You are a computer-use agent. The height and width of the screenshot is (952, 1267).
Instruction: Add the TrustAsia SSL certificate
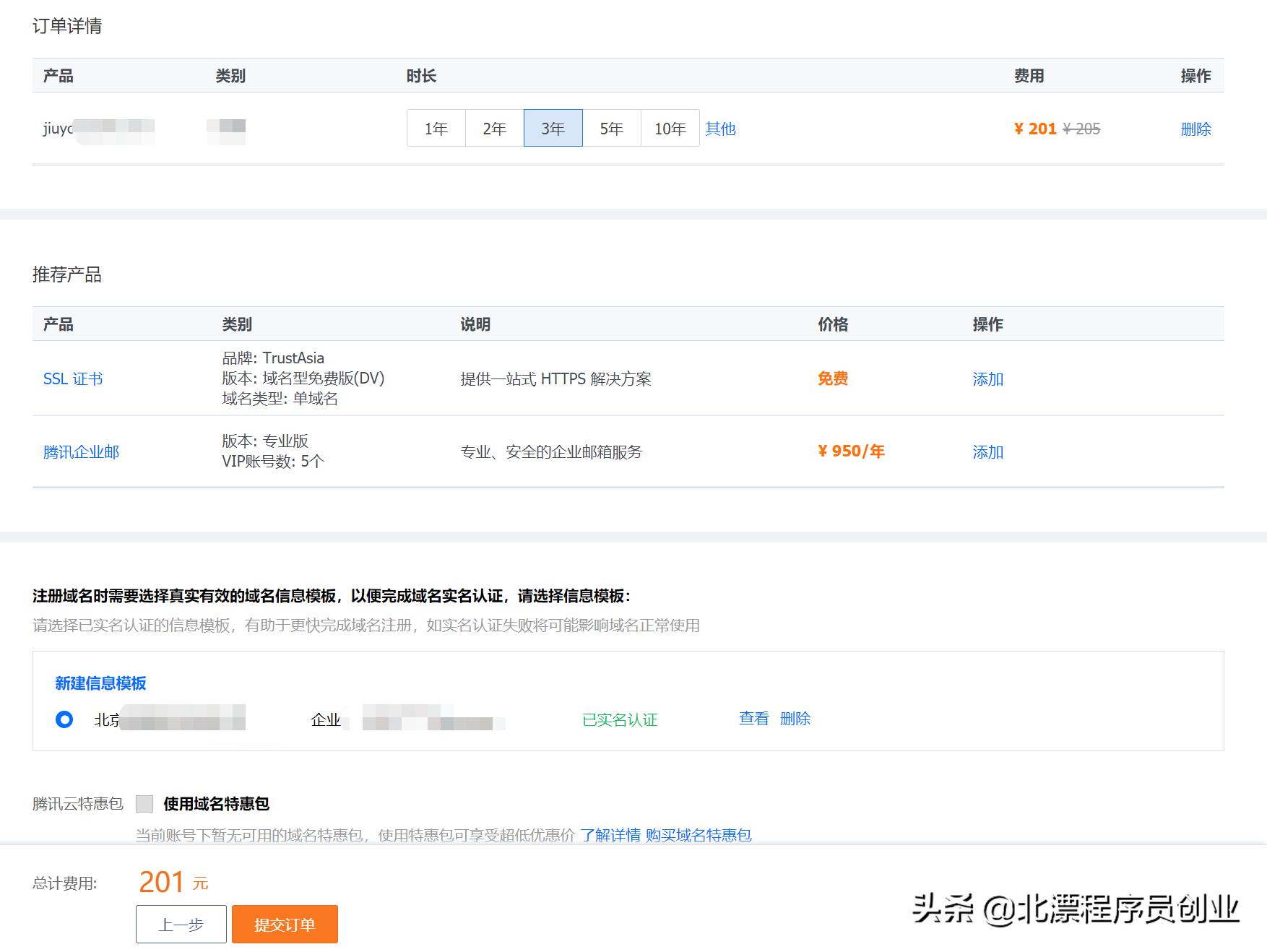pyautogui.click(x=987, y=378)
